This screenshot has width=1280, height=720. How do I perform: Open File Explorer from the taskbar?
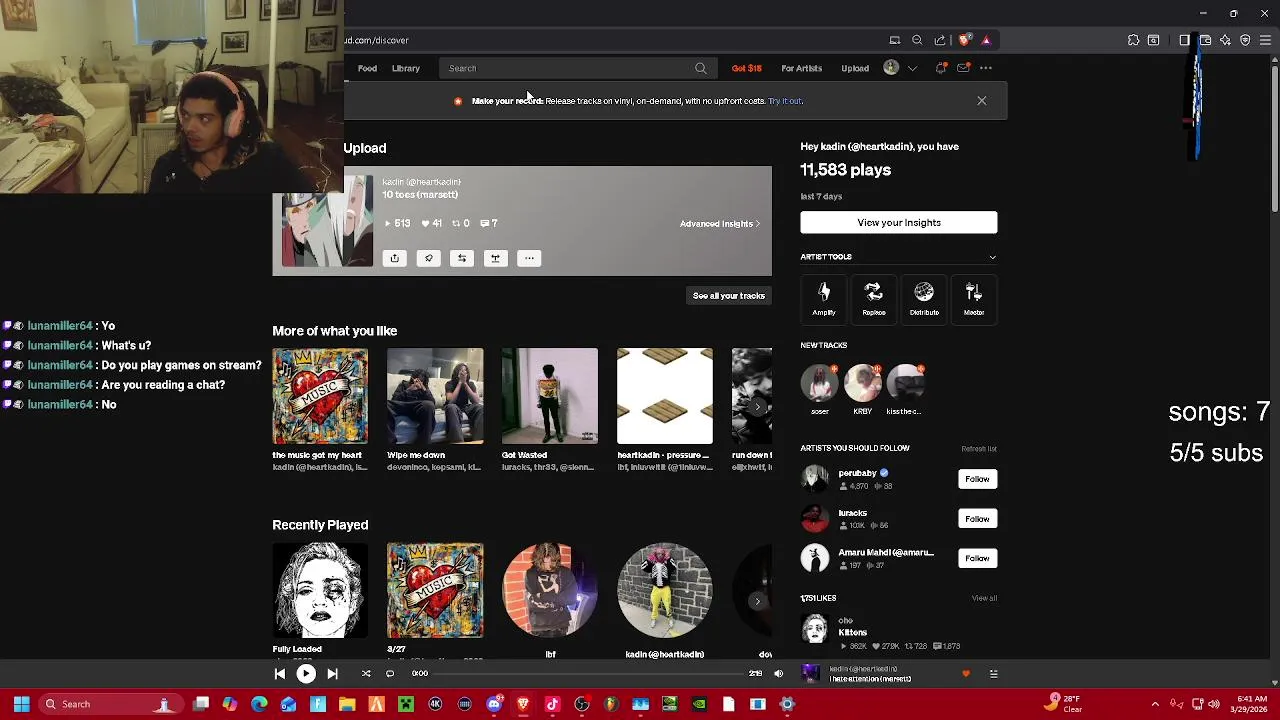click(347, 704)
